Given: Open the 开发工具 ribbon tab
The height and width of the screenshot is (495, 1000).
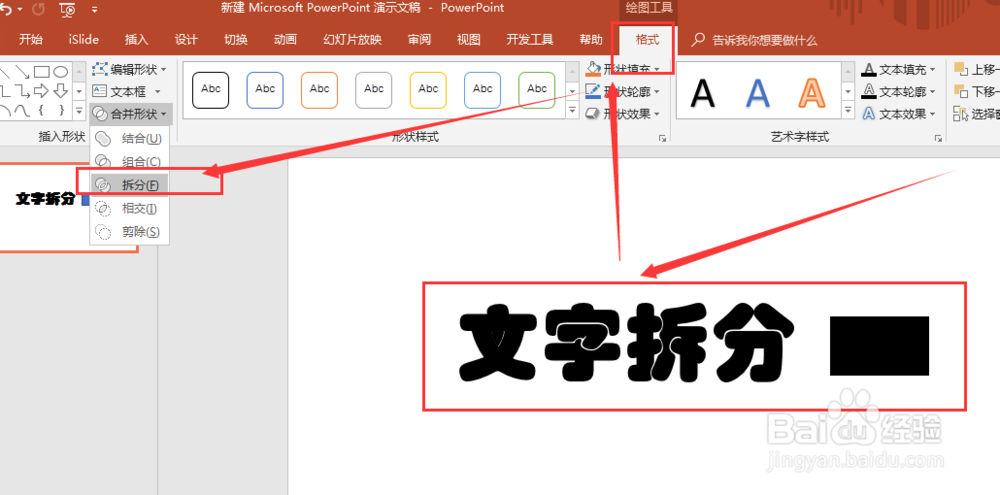Looking at the screenshot, I should (x=530, y=40).
